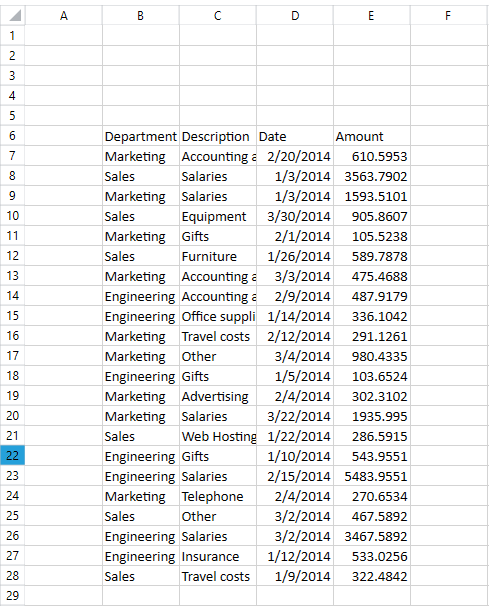The image size is (489, 606).
Task: Select column B header
Action: 141,15
